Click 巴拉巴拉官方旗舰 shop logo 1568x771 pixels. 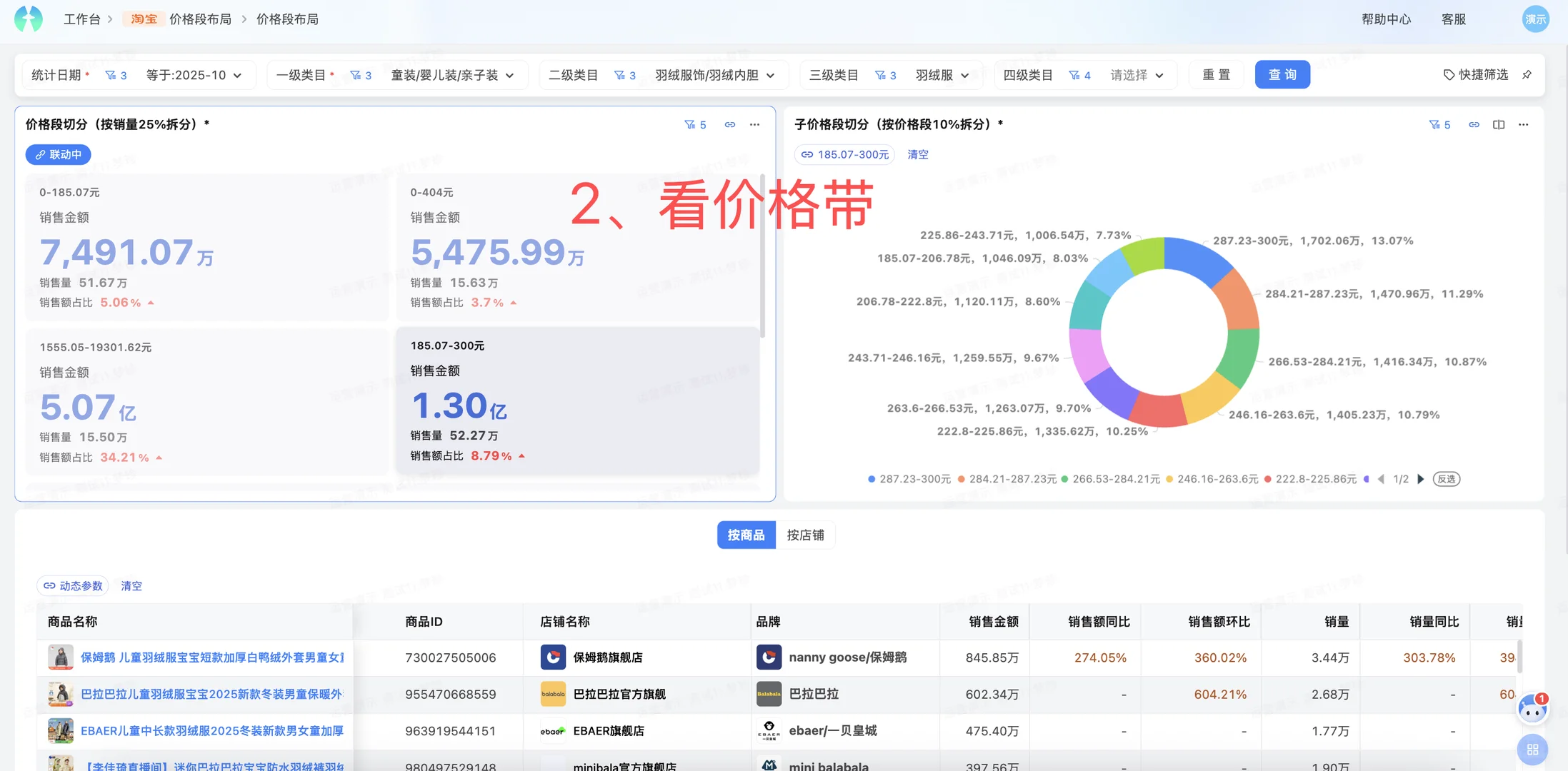click(x=553, y=694)
